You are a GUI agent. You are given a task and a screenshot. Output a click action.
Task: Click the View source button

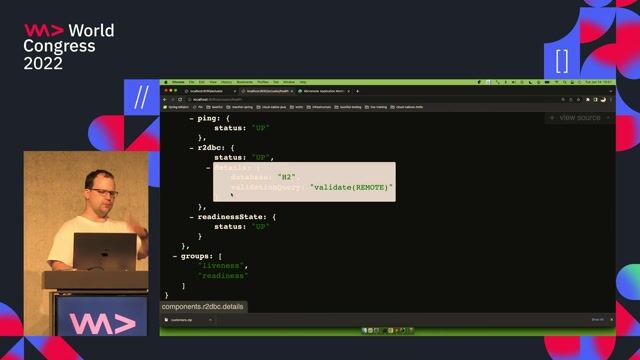point(579,118)
